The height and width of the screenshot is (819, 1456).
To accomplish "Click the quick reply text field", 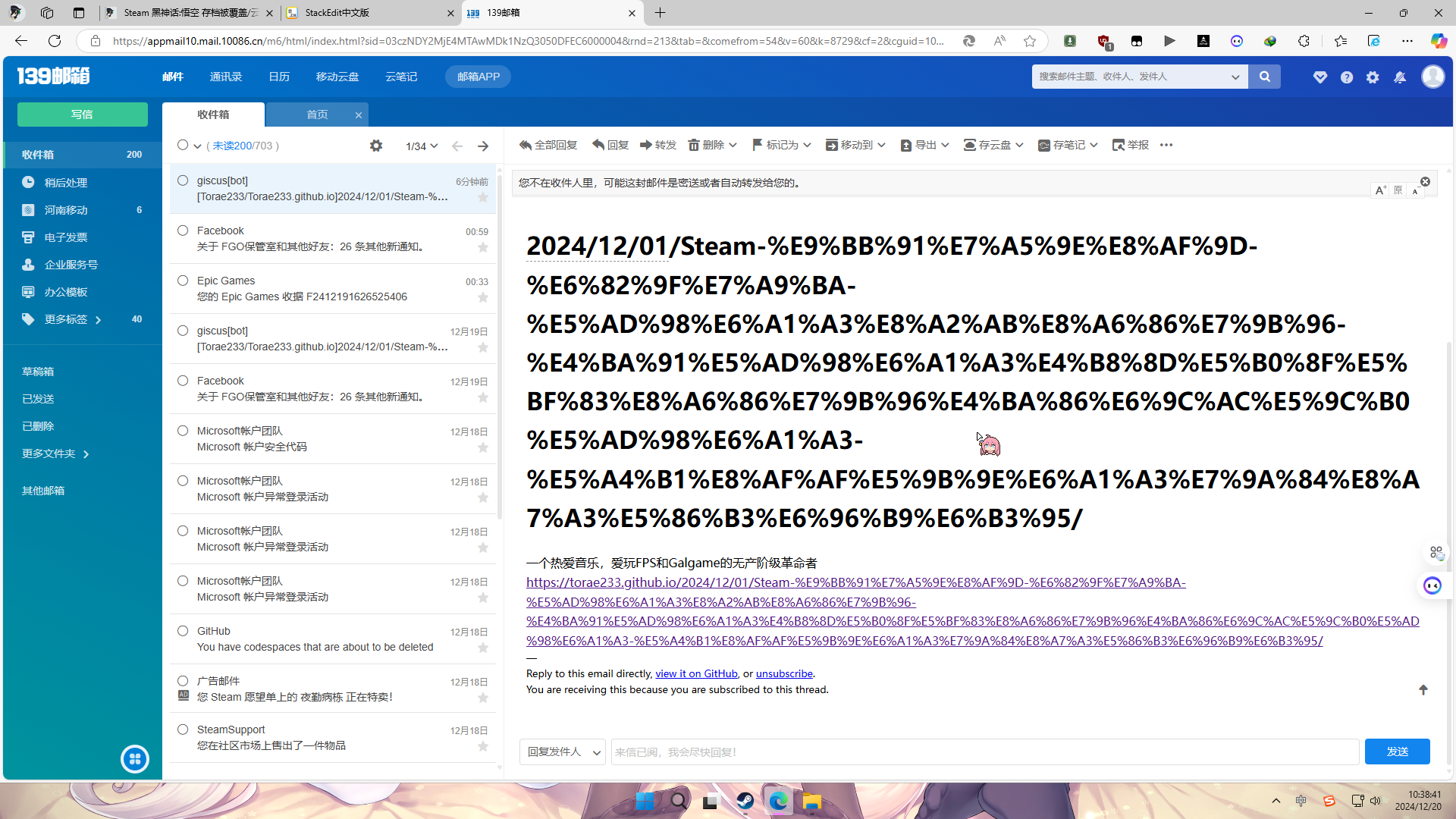I will pos(984,752).
